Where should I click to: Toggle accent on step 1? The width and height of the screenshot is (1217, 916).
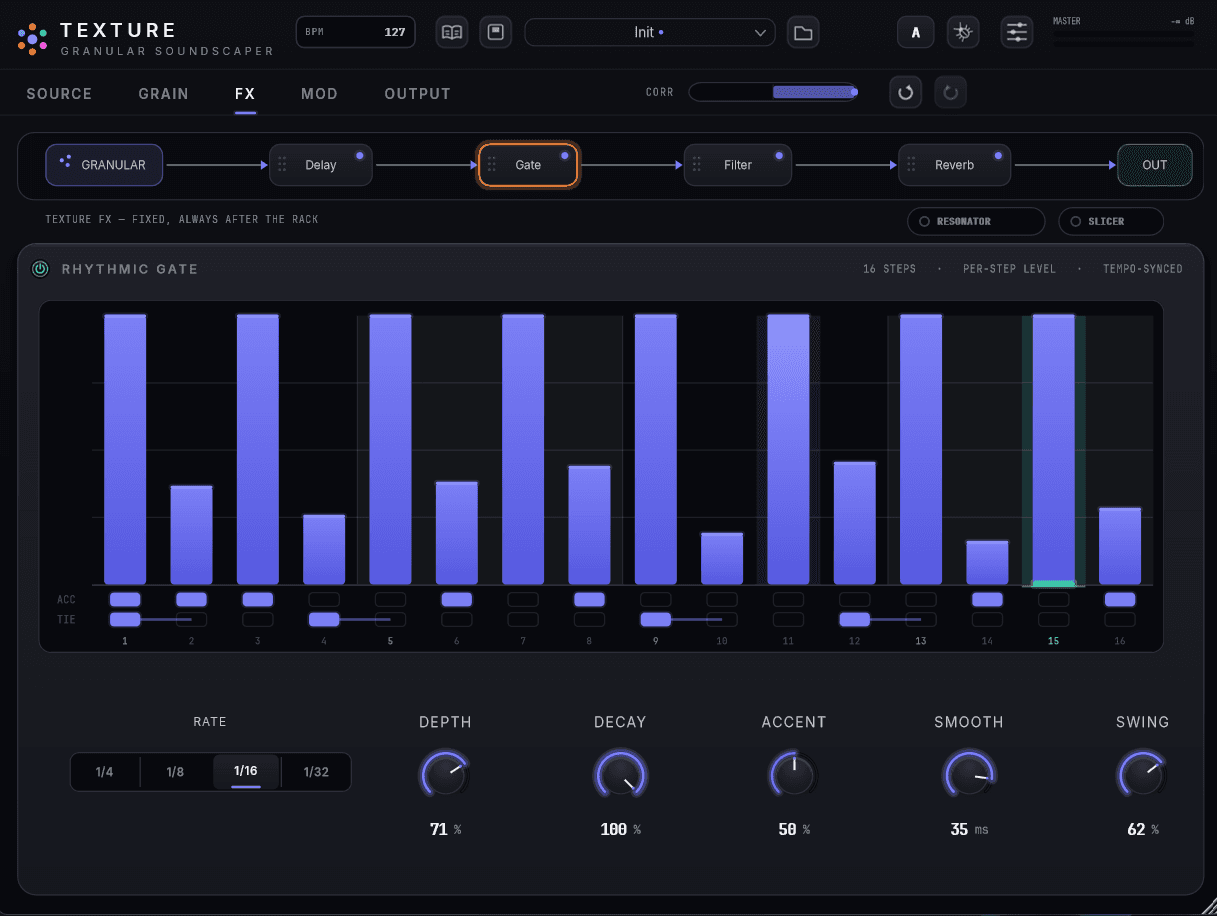[x=125, y=599]
